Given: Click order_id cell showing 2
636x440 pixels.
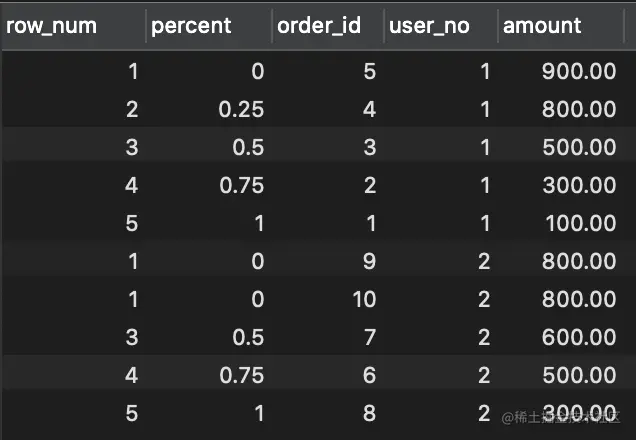Looking at the screenshot, I should click(x=370, y=186).
